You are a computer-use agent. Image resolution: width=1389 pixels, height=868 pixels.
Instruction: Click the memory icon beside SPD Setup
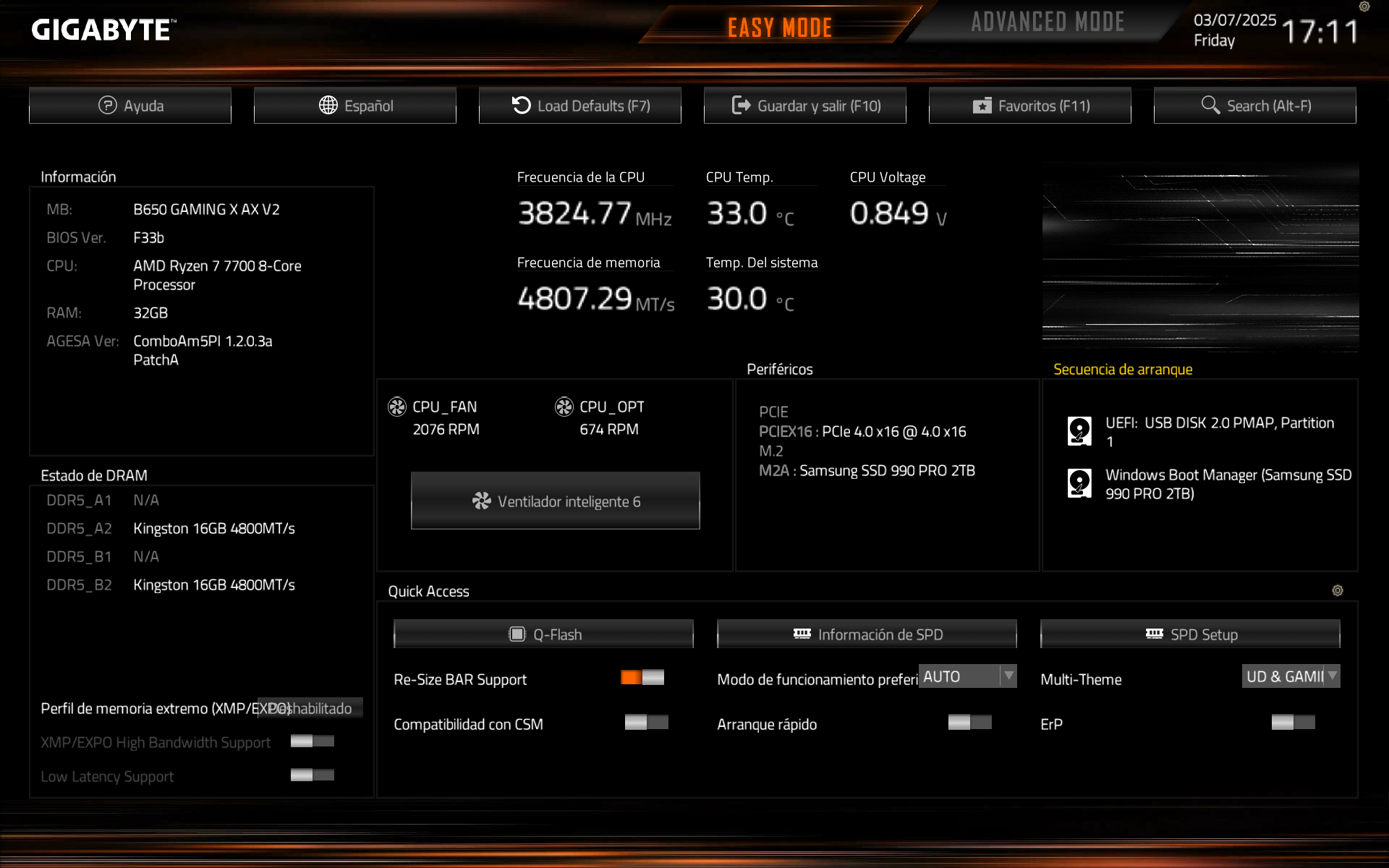coord(1155,634)
